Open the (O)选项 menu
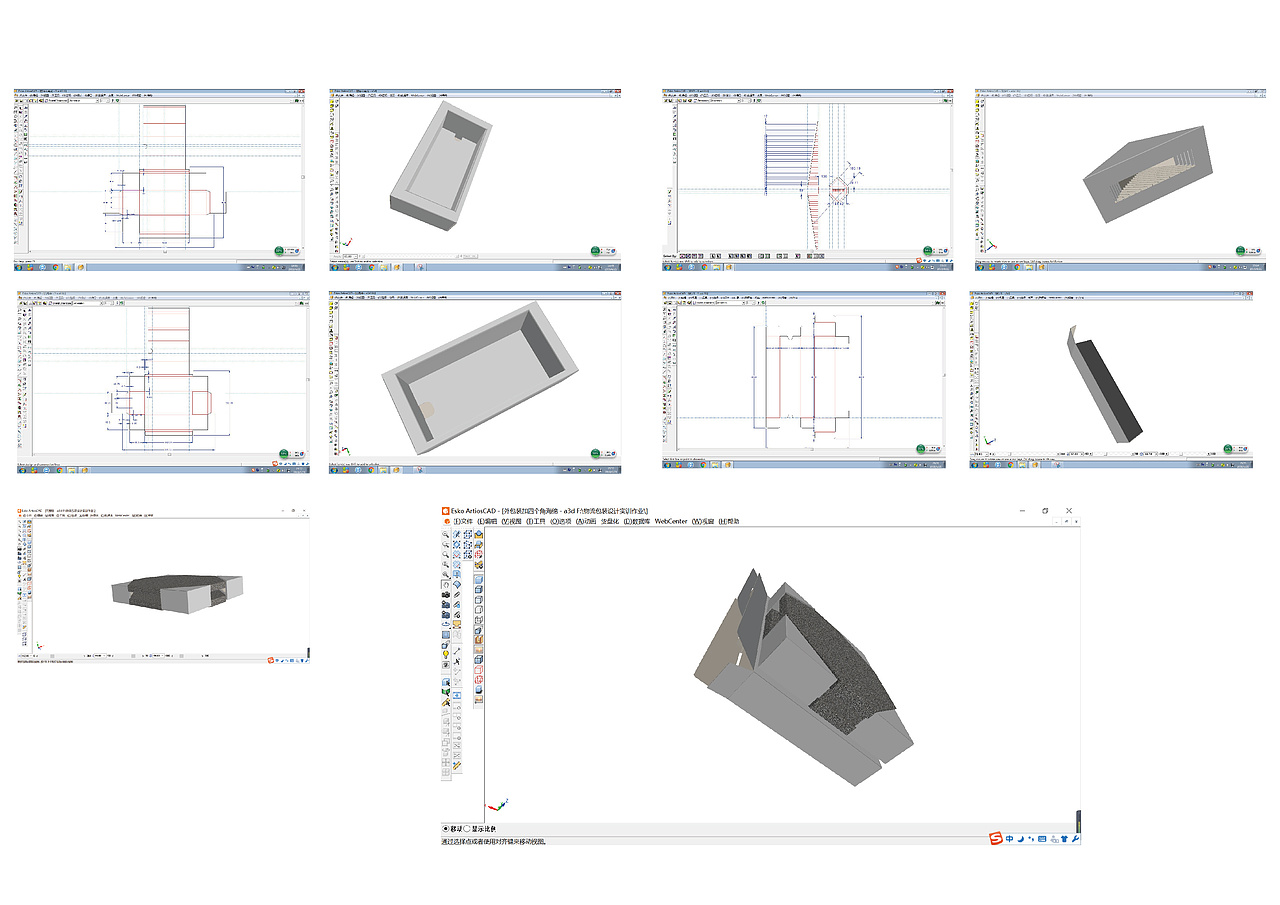Viewport: 1280px width, 905px height. pyautogui.click(x=560, y=521)
